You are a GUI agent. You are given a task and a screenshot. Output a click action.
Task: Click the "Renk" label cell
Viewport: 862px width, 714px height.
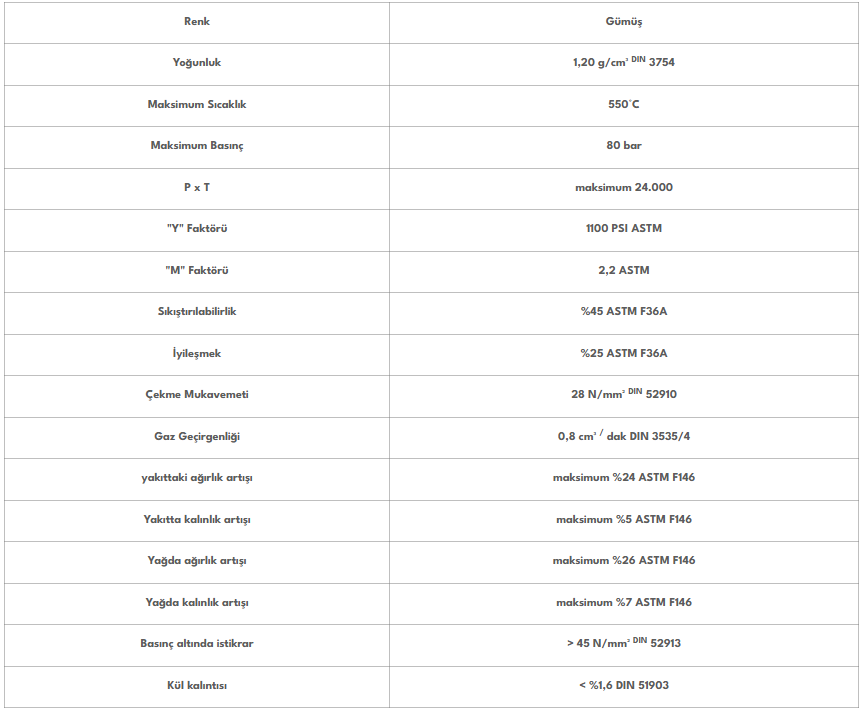[x=197, y=21]
